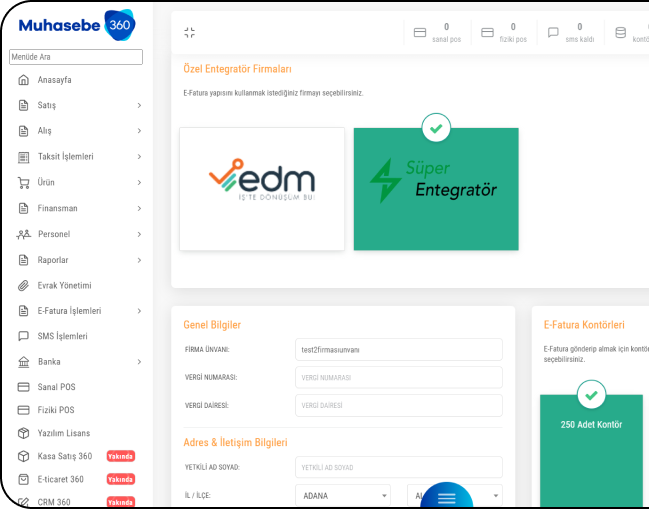Click the Firma Ünvanı input field
This screenshot has height=509, width=649.
pos(399,350)
